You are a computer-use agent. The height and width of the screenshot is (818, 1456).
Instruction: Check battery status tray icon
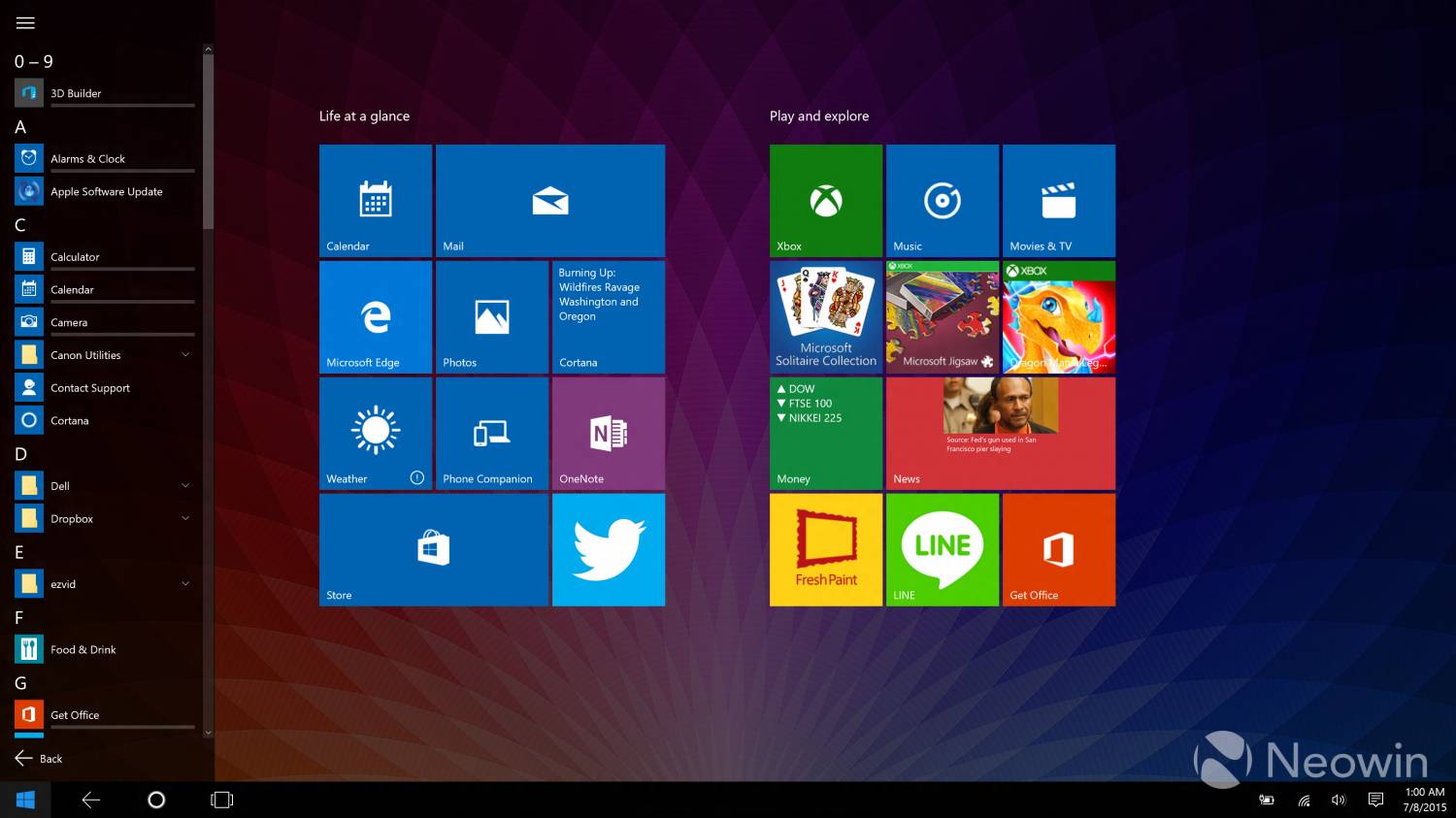pyautogui.click(x=1267, y=800)
